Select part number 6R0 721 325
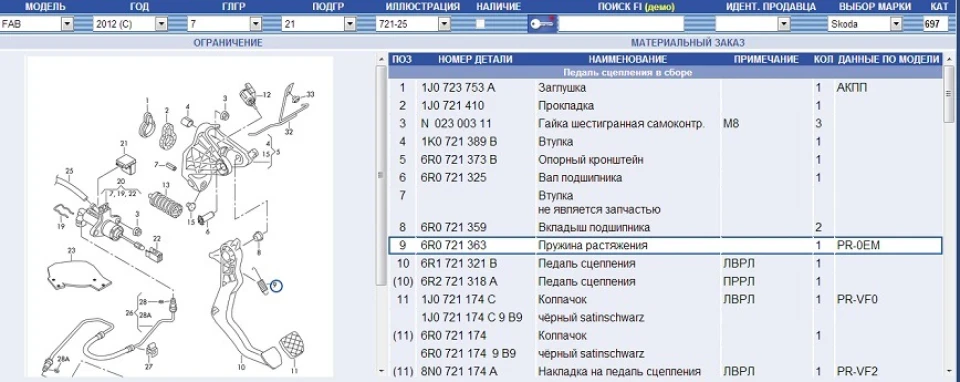This screenshot has height=382, width=960. click(x=453, y=178)
